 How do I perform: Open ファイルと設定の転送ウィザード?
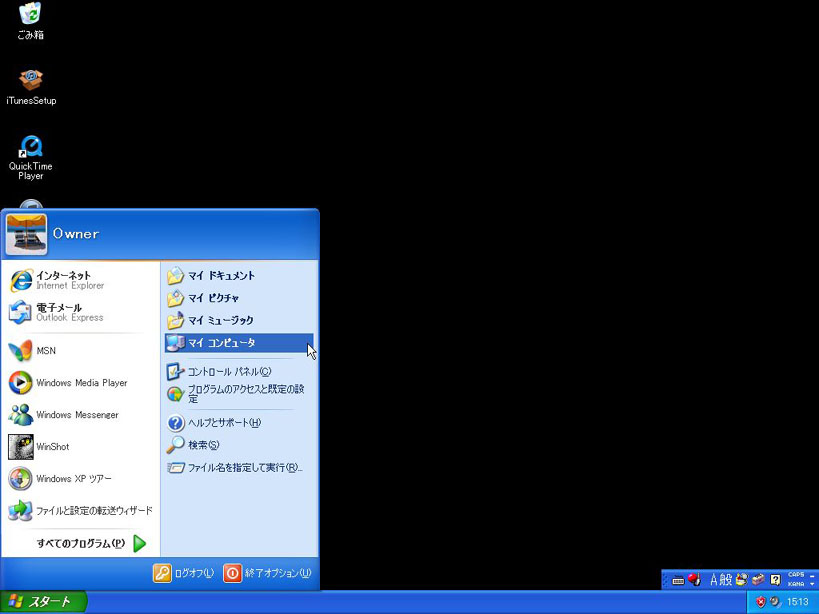click(81, 511)
